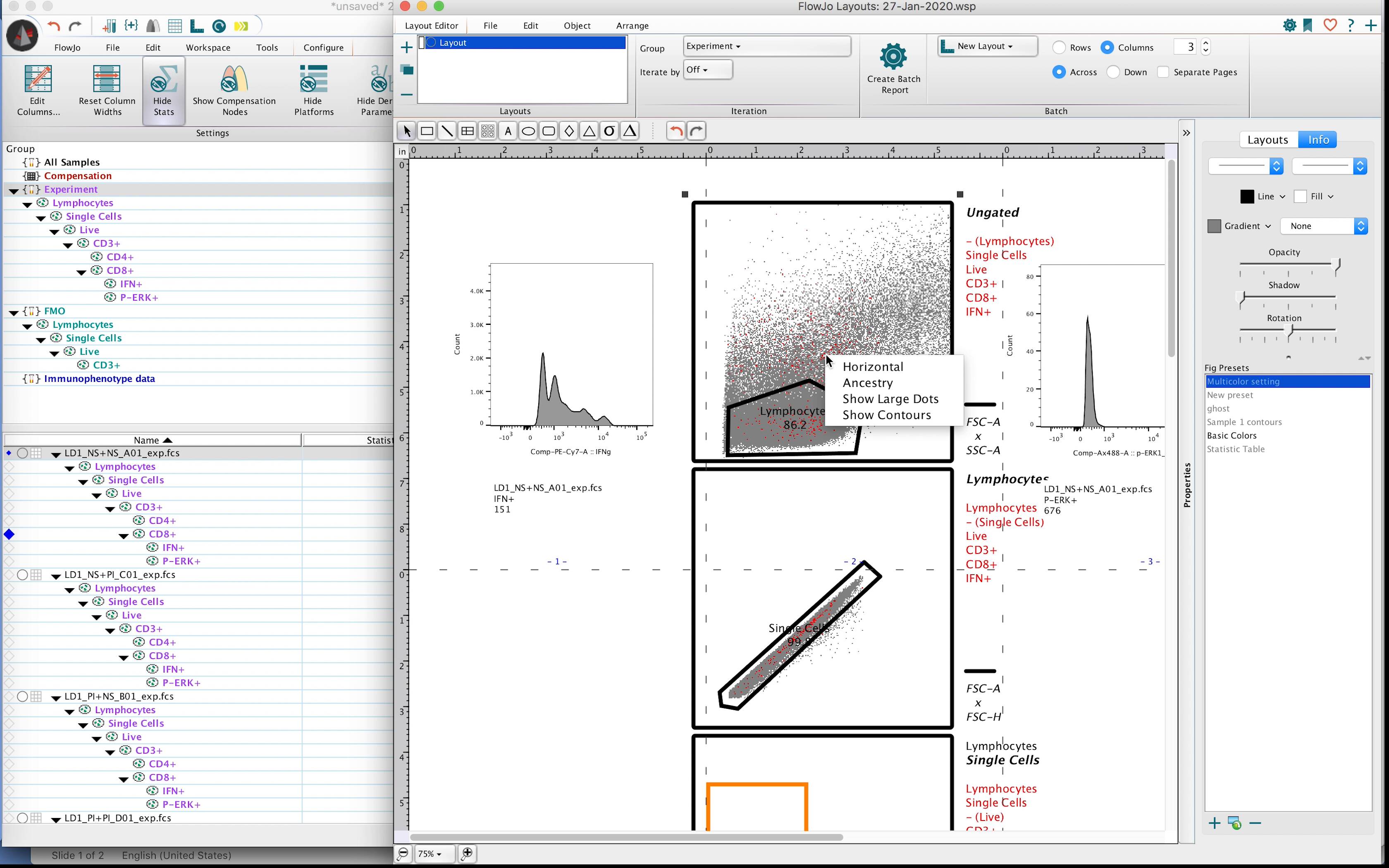Open the Arrange menu
Viewport: 1389px width, 868px height.
point(632,26)
